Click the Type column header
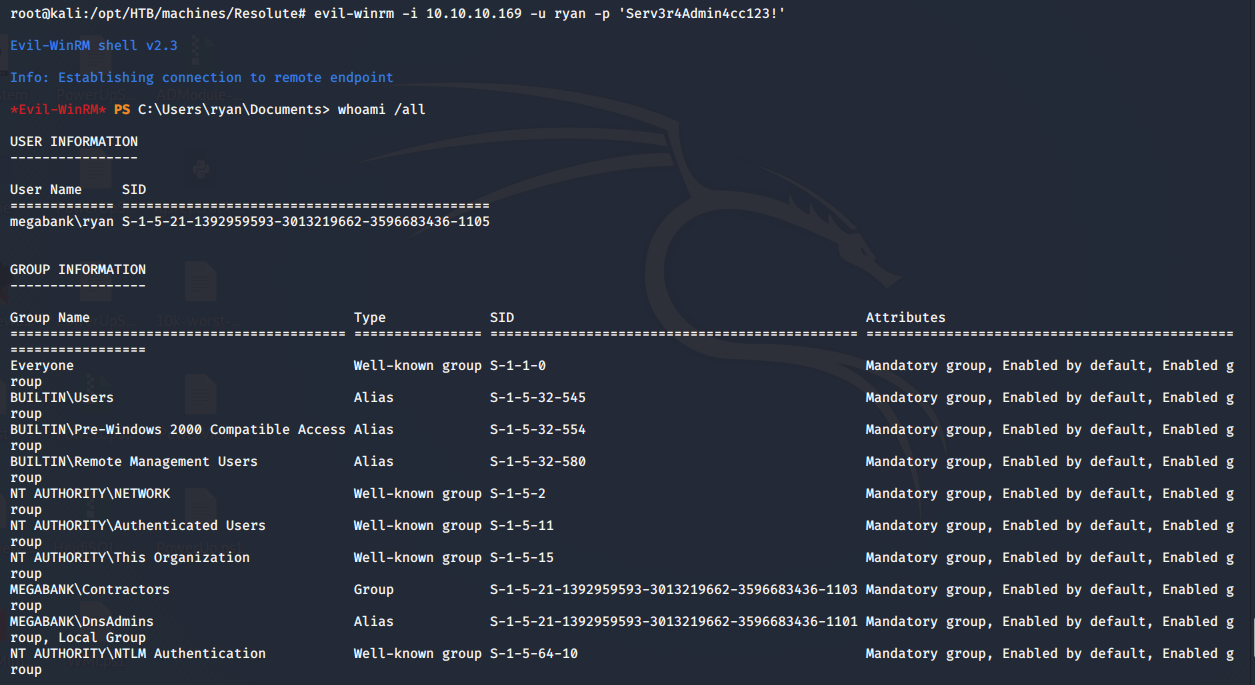 click(x=369, y=317)
